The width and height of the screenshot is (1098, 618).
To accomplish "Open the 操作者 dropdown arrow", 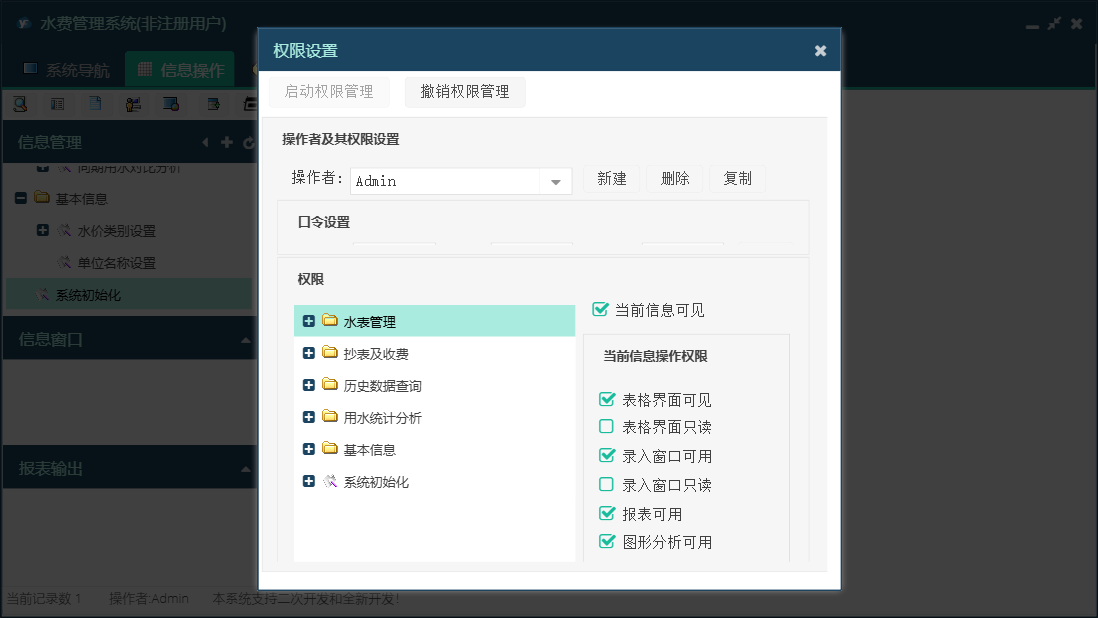I will click(555, 181).
